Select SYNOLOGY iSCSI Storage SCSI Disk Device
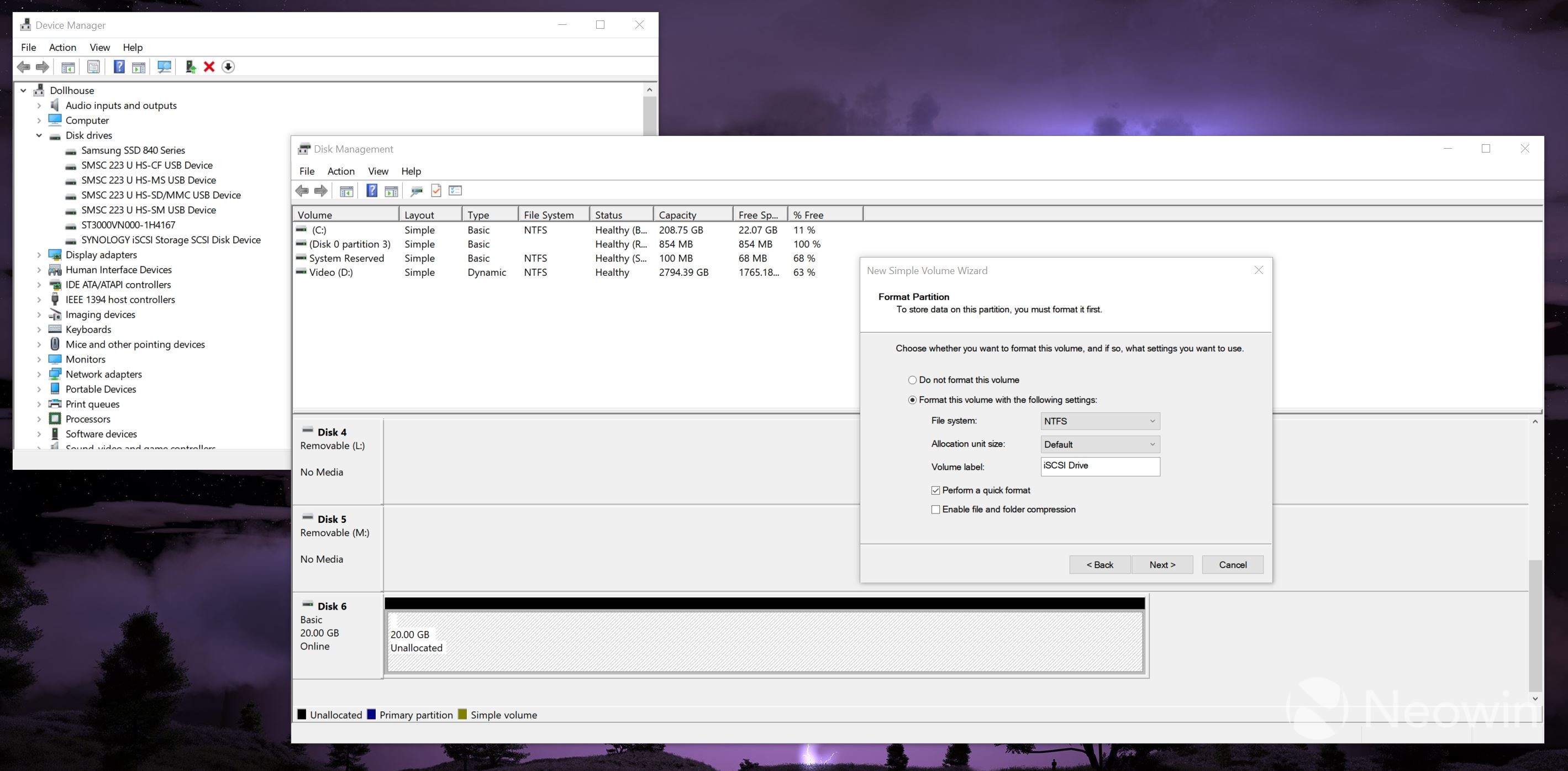 (170, 240)
